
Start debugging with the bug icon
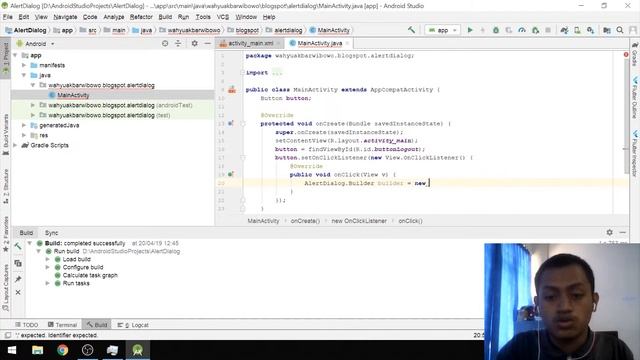pyautogui.click(x=496, y=30)
